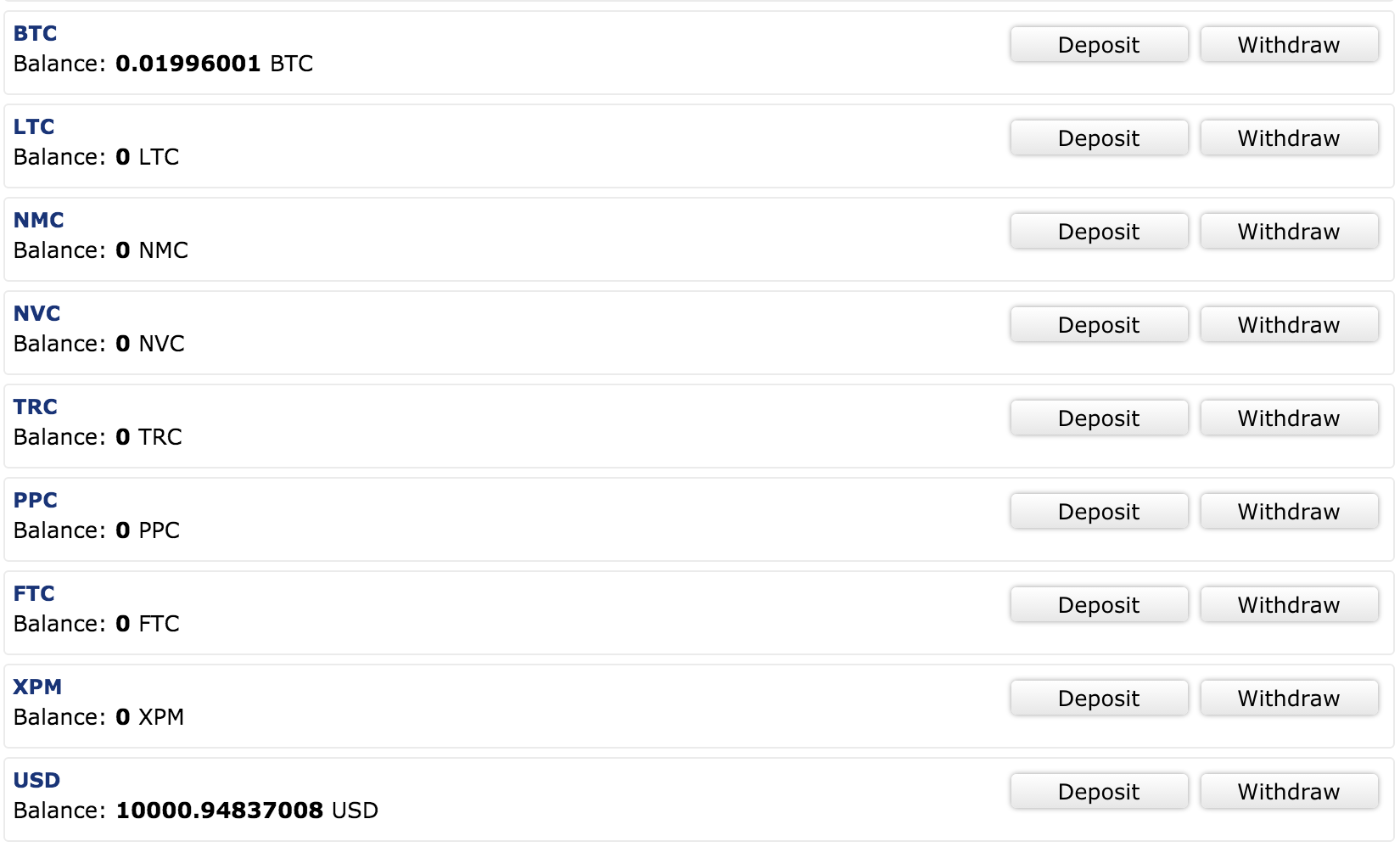Click the USD currency heading
This screenshot has height=847, width=1400.
(37, 780)
